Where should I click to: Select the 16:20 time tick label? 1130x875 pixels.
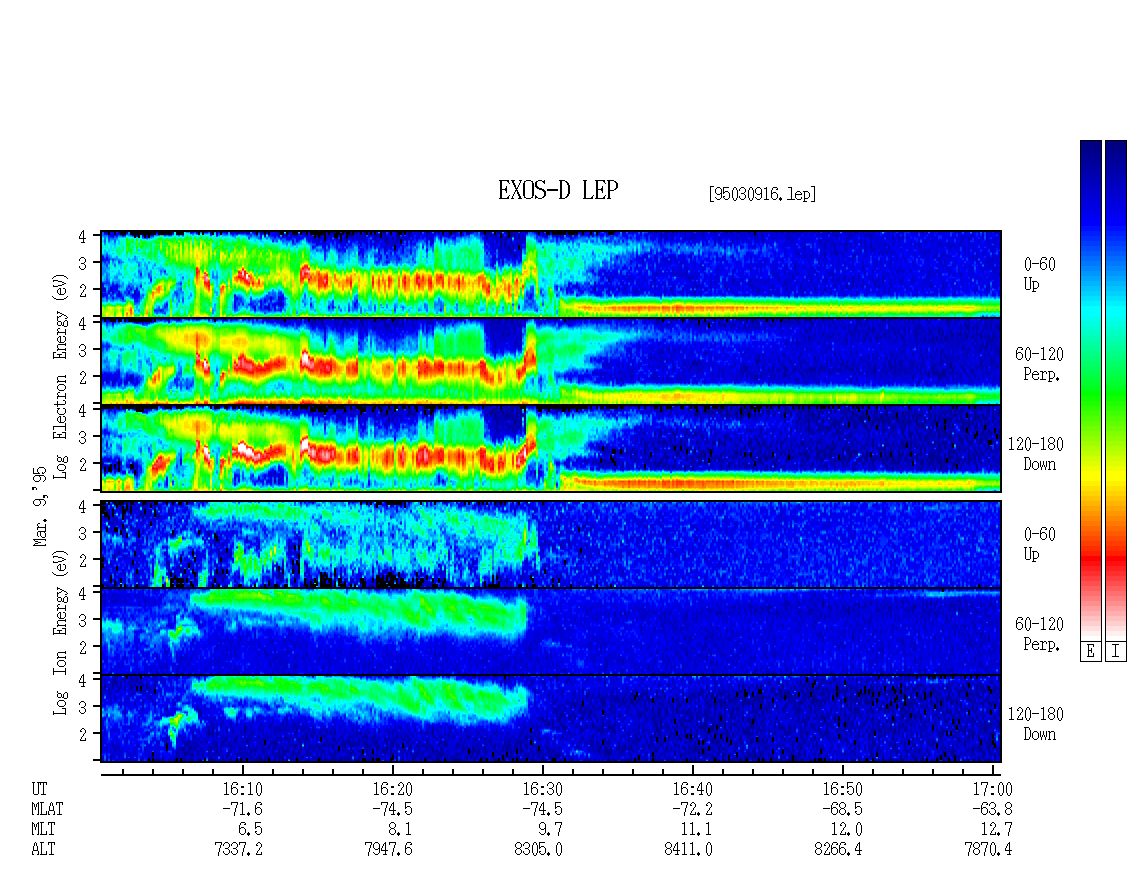392,789
